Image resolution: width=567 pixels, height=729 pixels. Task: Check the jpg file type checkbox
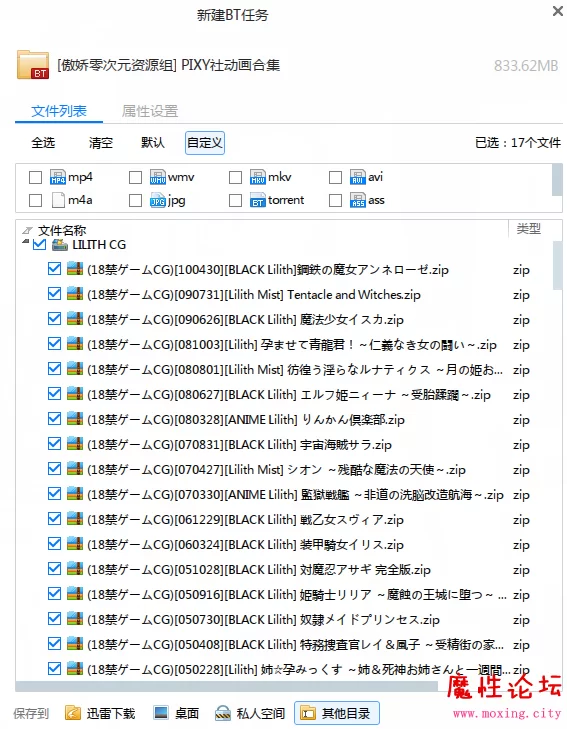135,200
